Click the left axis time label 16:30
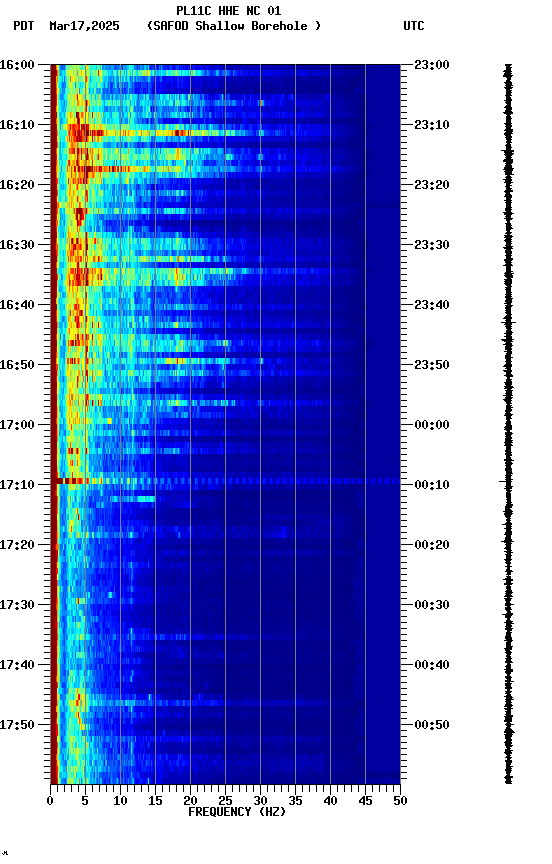 point(17,245)
